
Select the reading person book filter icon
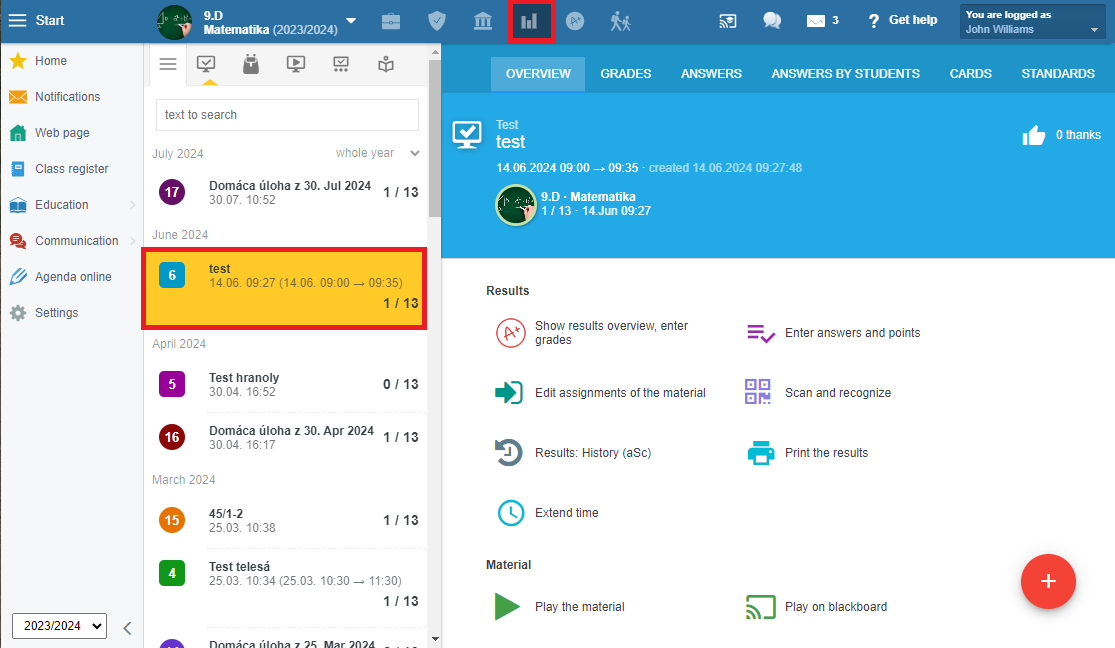click(386, 64)
